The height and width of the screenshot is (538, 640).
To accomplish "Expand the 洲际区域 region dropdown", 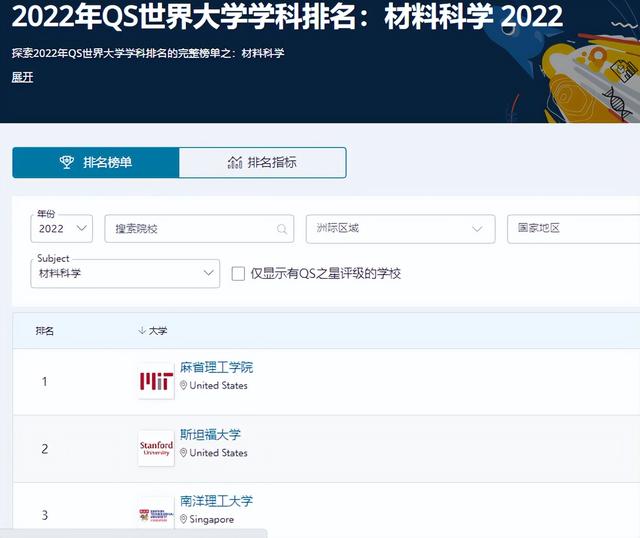I will point(400,229).
